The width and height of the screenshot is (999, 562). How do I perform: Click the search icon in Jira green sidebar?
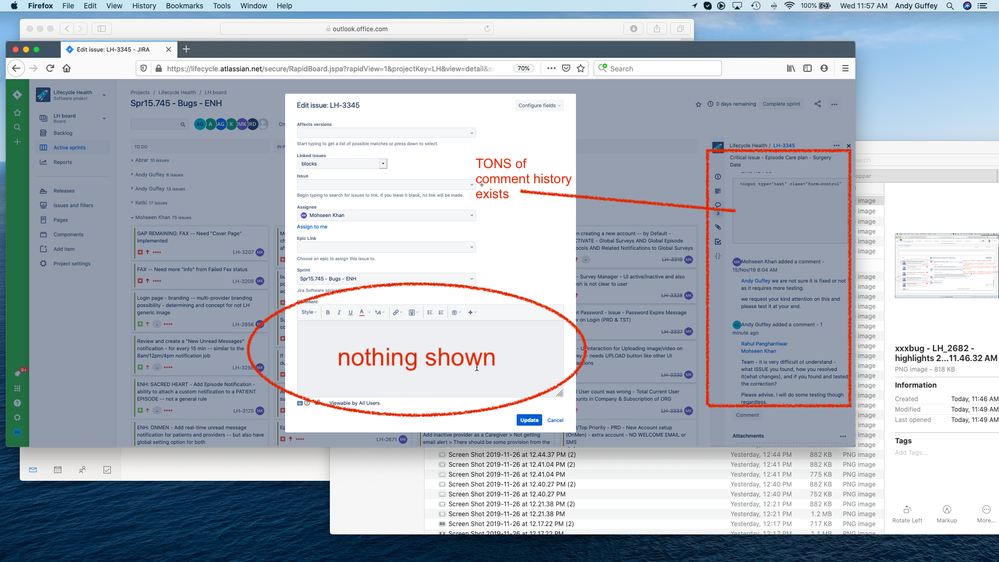(17, 127)
